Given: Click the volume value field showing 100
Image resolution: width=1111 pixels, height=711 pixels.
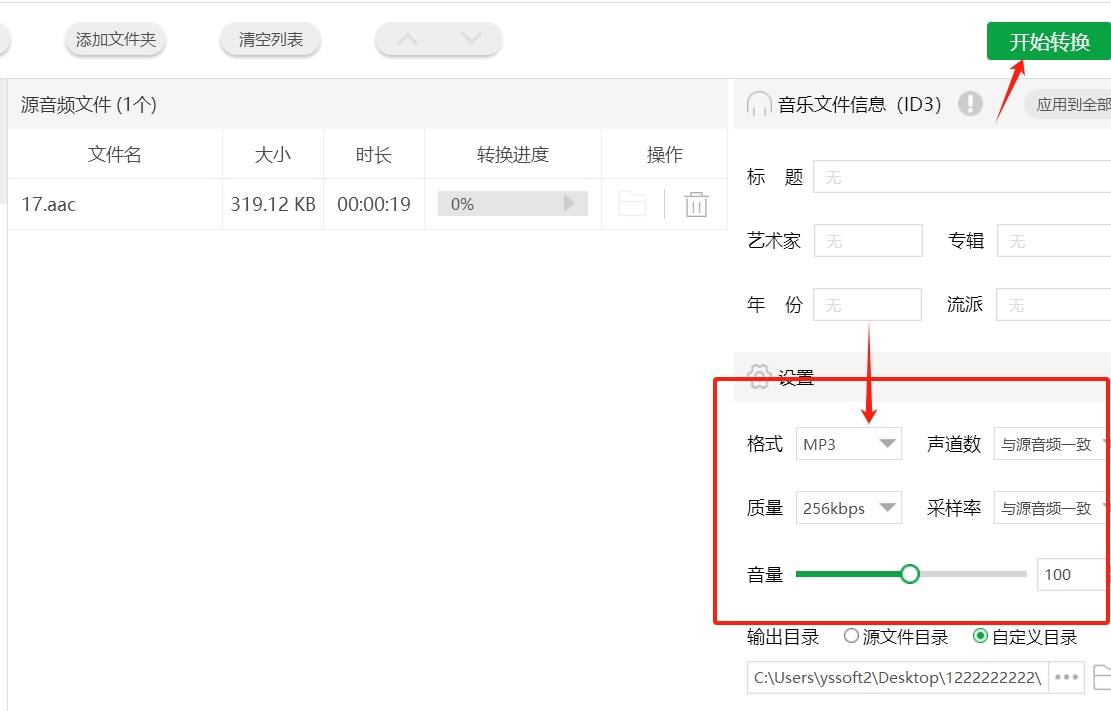Looking at the screenshot, I should [x=1073, y=574].
